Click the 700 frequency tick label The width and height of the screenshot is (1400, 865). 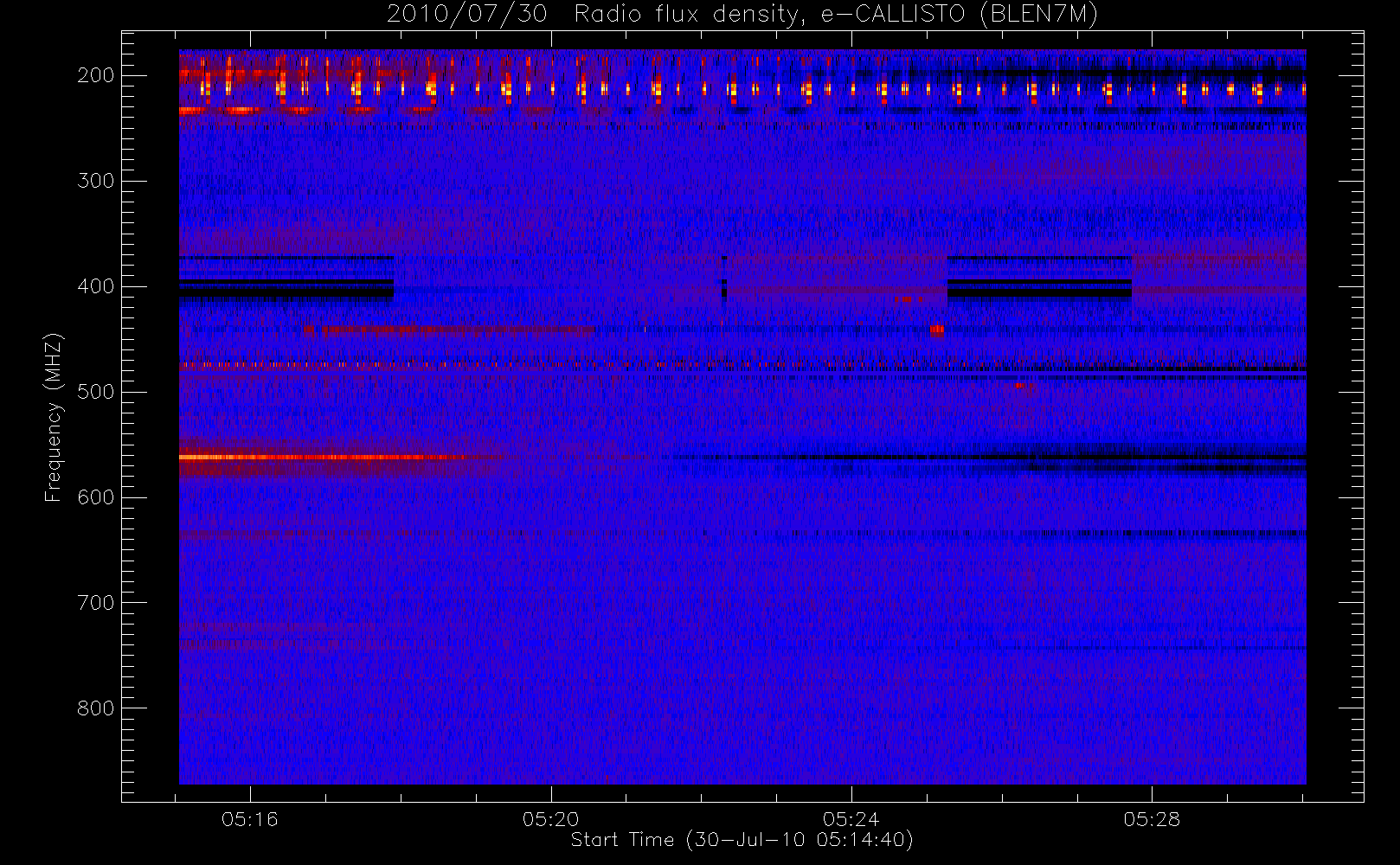[96, 603]
